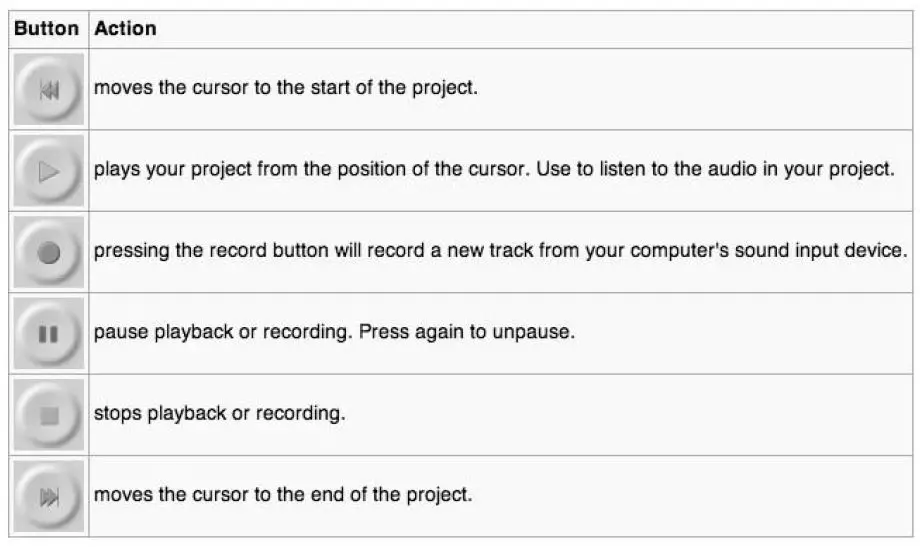
Task: Pause using the pause button icon
Action: click(49, 334)
